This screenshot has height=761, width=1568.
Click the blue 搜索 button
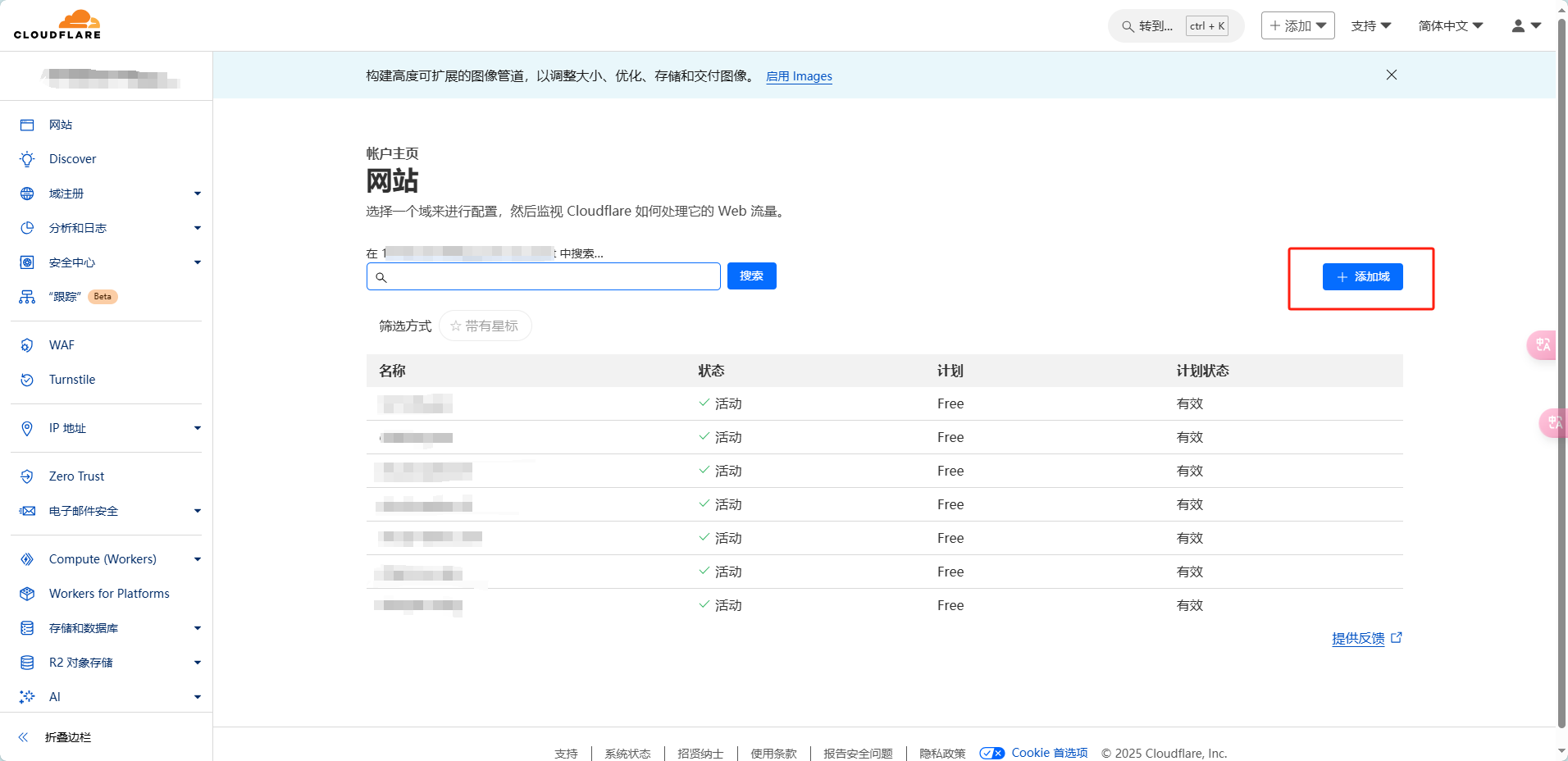(x=751, y=276)
